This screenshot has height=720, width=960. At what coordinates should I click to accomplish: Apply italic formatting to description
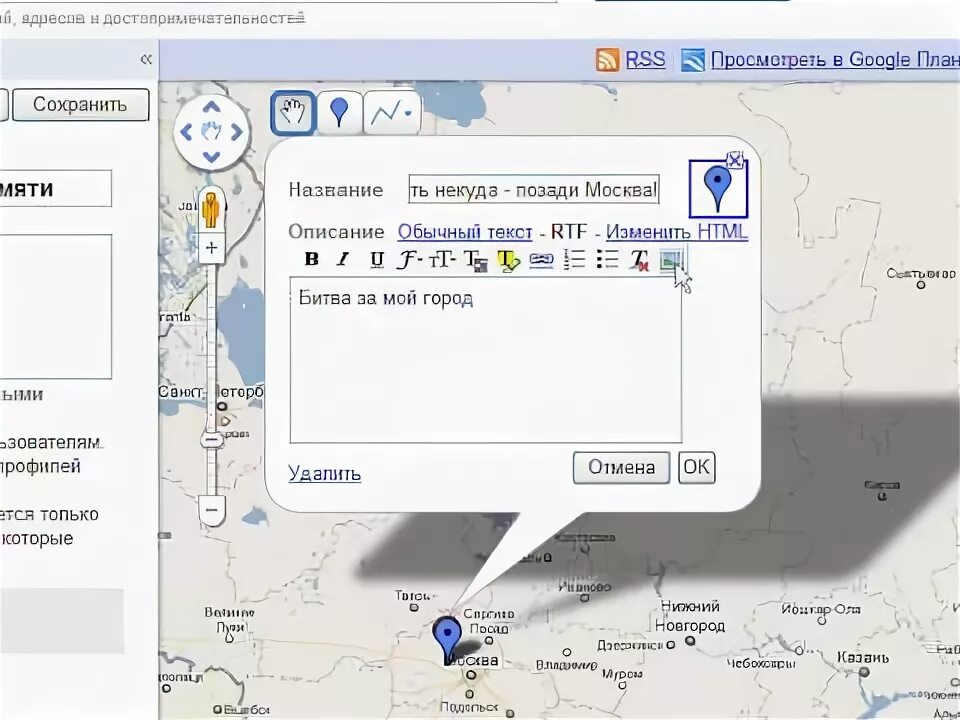pos(343,259)
